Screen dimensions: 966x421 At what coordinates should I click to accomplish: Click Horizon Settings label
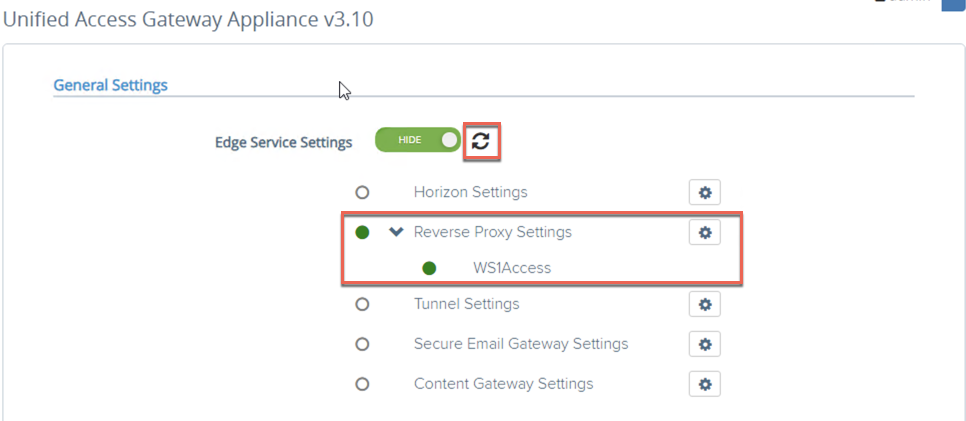tap(471, 192)
